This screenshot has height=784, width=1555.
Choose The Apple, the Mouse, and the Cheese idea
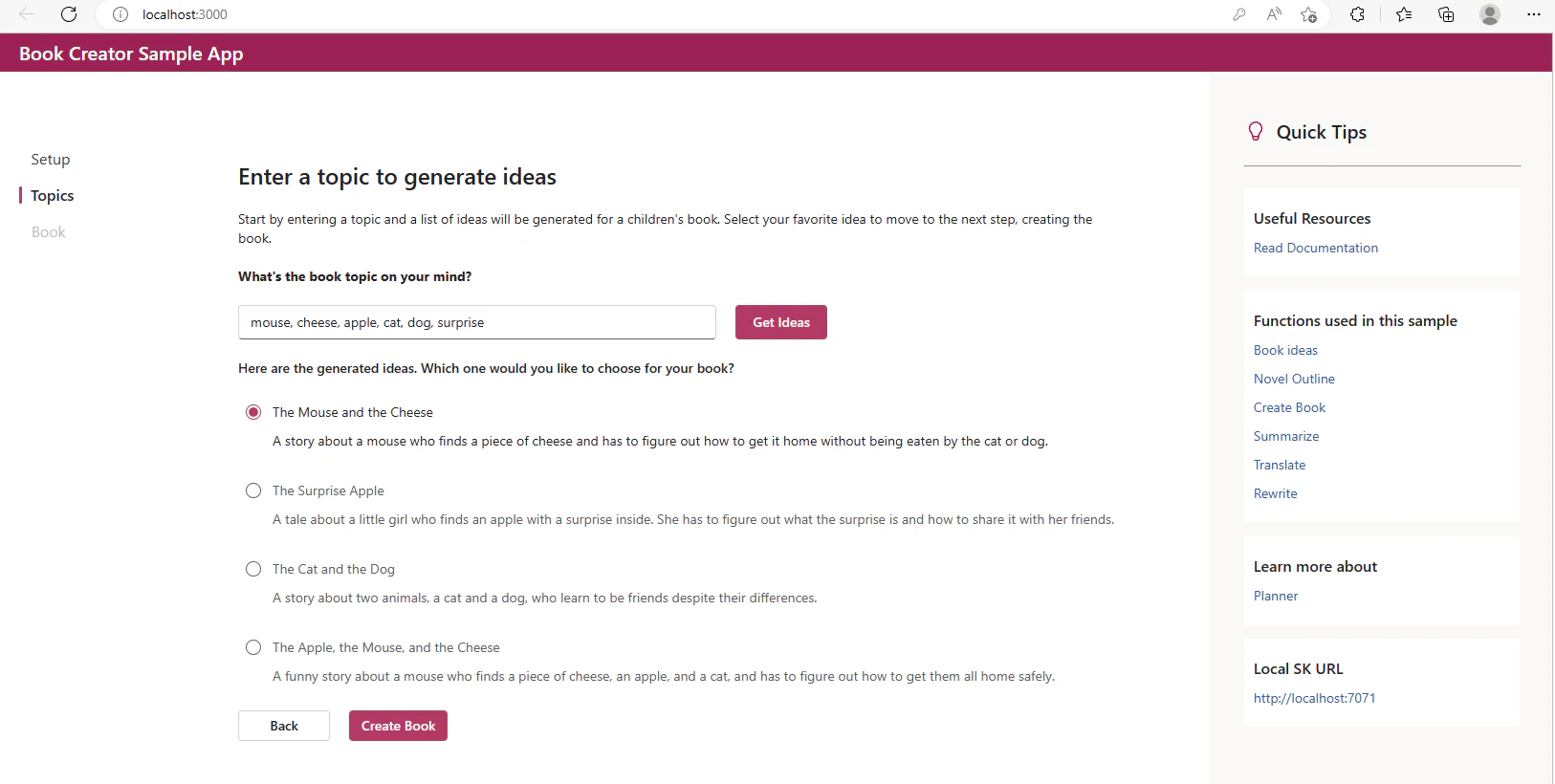pyautogui.click(x=253, y=647)
